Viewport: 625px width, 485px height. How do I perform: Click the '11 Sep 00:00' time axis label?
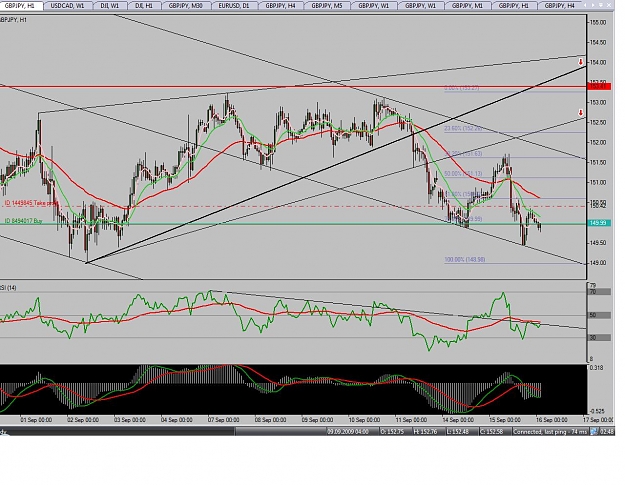(x=411, y=420)
